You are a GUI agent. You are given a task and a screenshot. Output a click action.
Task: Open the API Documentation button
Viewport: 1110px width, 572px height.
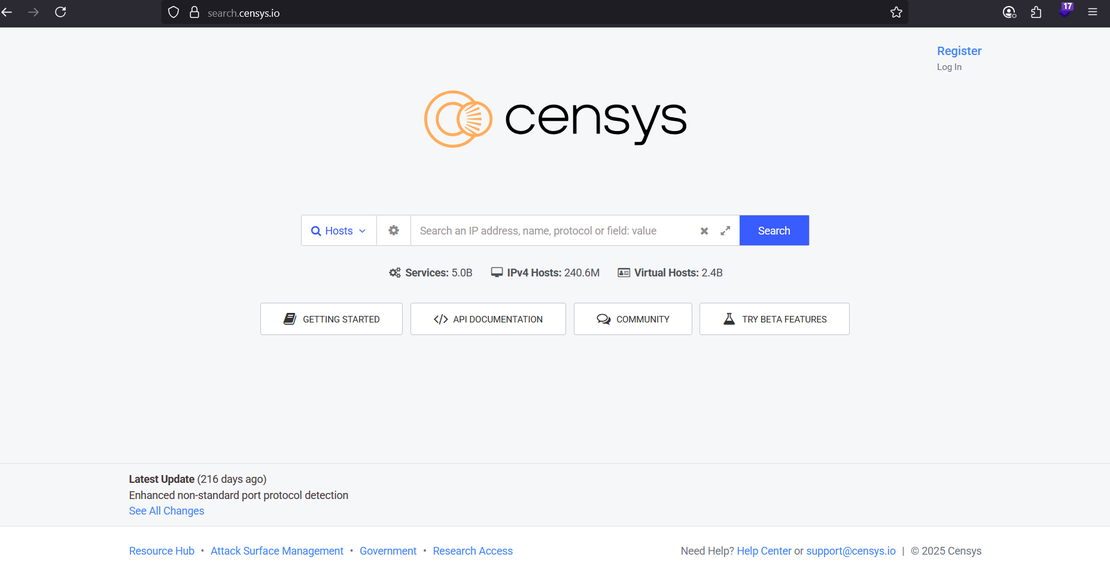[x=488, y=319]
